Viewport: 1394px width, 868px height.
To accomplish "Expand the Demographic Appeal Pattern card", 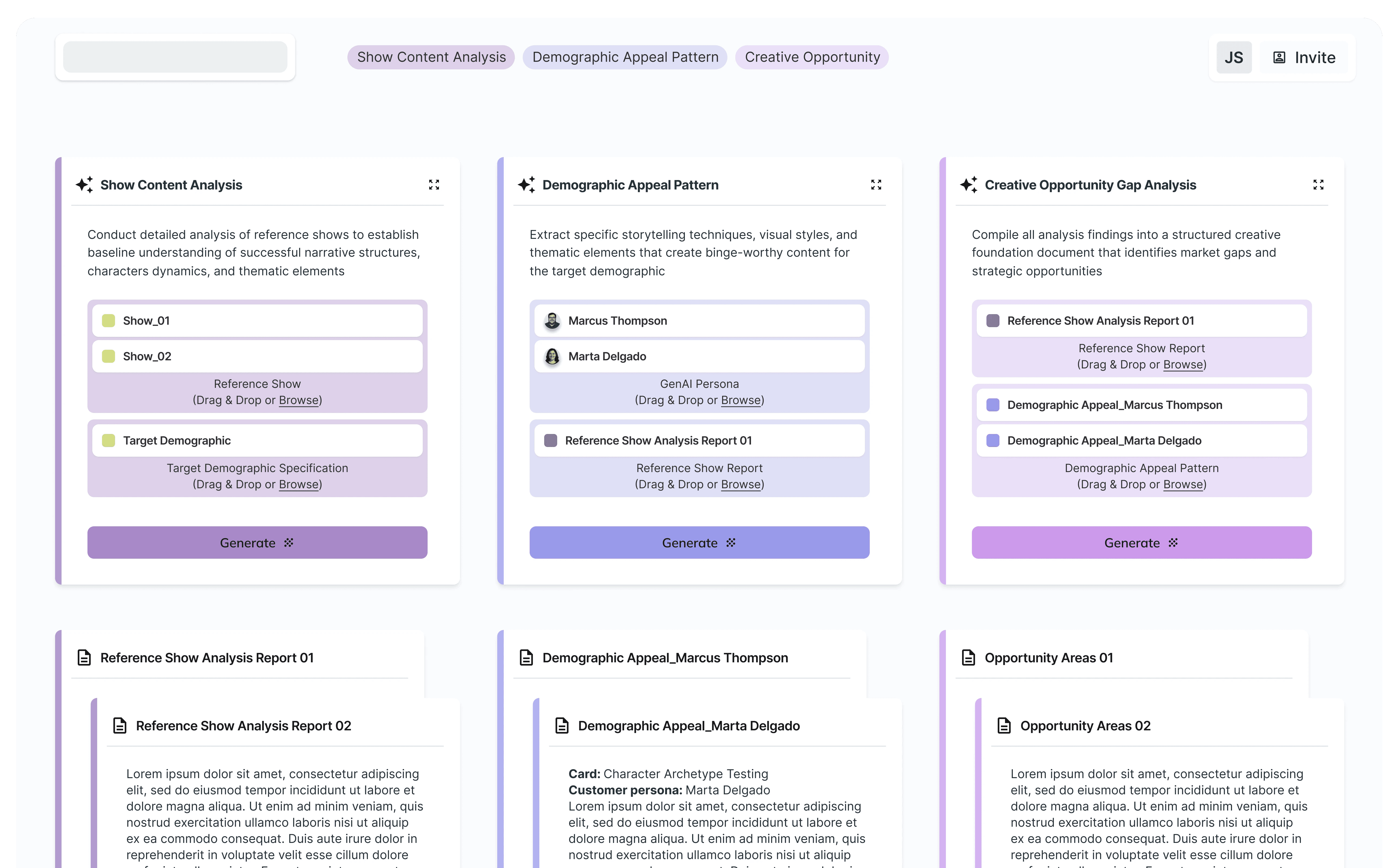I will tap(876, 184).
